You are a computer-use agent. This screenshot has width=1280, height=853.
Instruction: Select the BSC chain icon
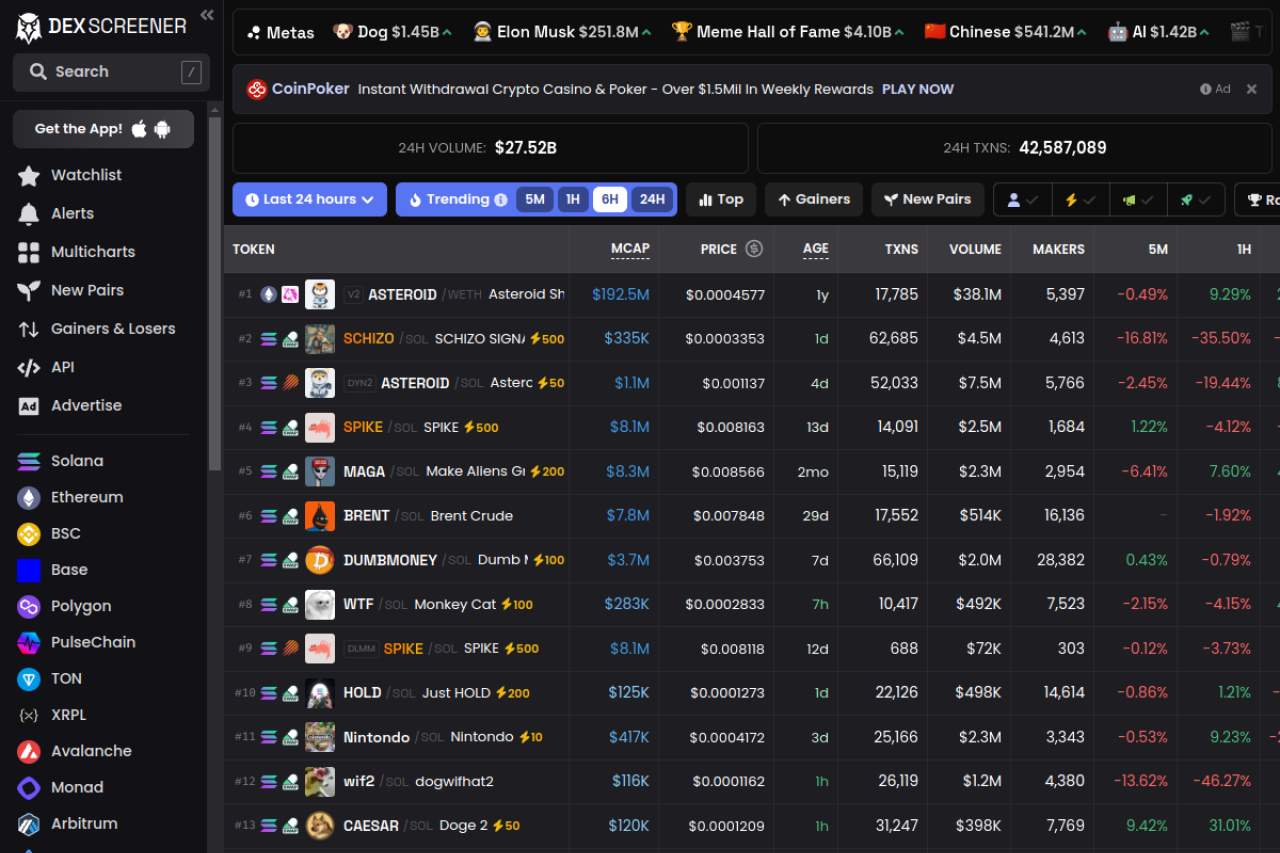[29, 534]
